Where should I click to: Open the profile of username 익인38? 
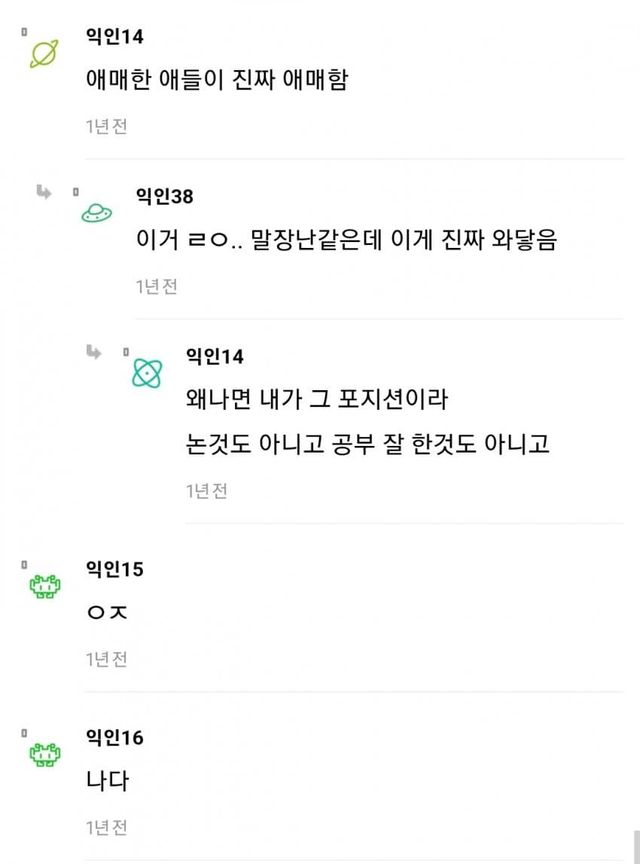point(164,195)
